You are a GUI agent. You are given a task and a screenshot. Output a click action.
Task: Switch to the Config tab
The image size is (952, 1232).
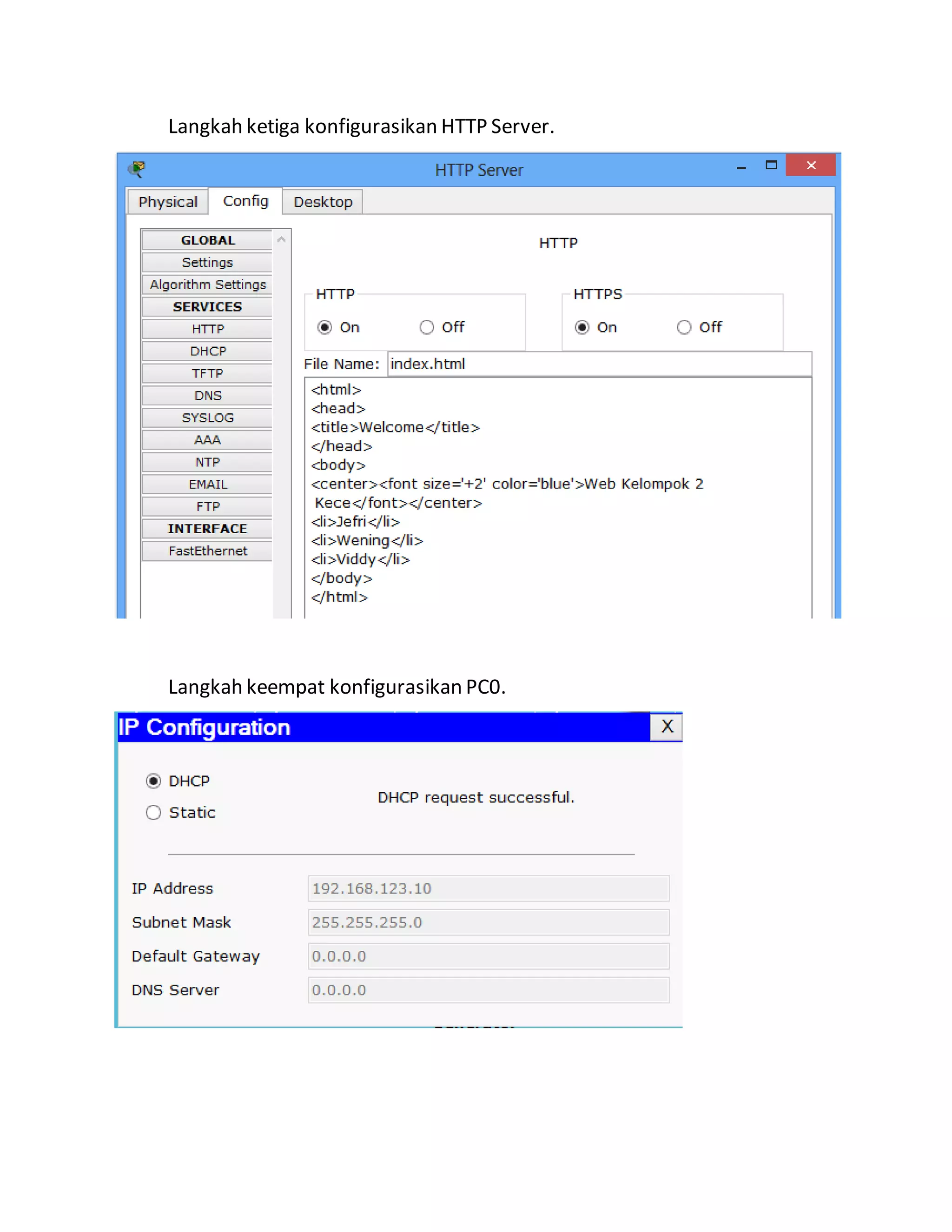(245, 201)
